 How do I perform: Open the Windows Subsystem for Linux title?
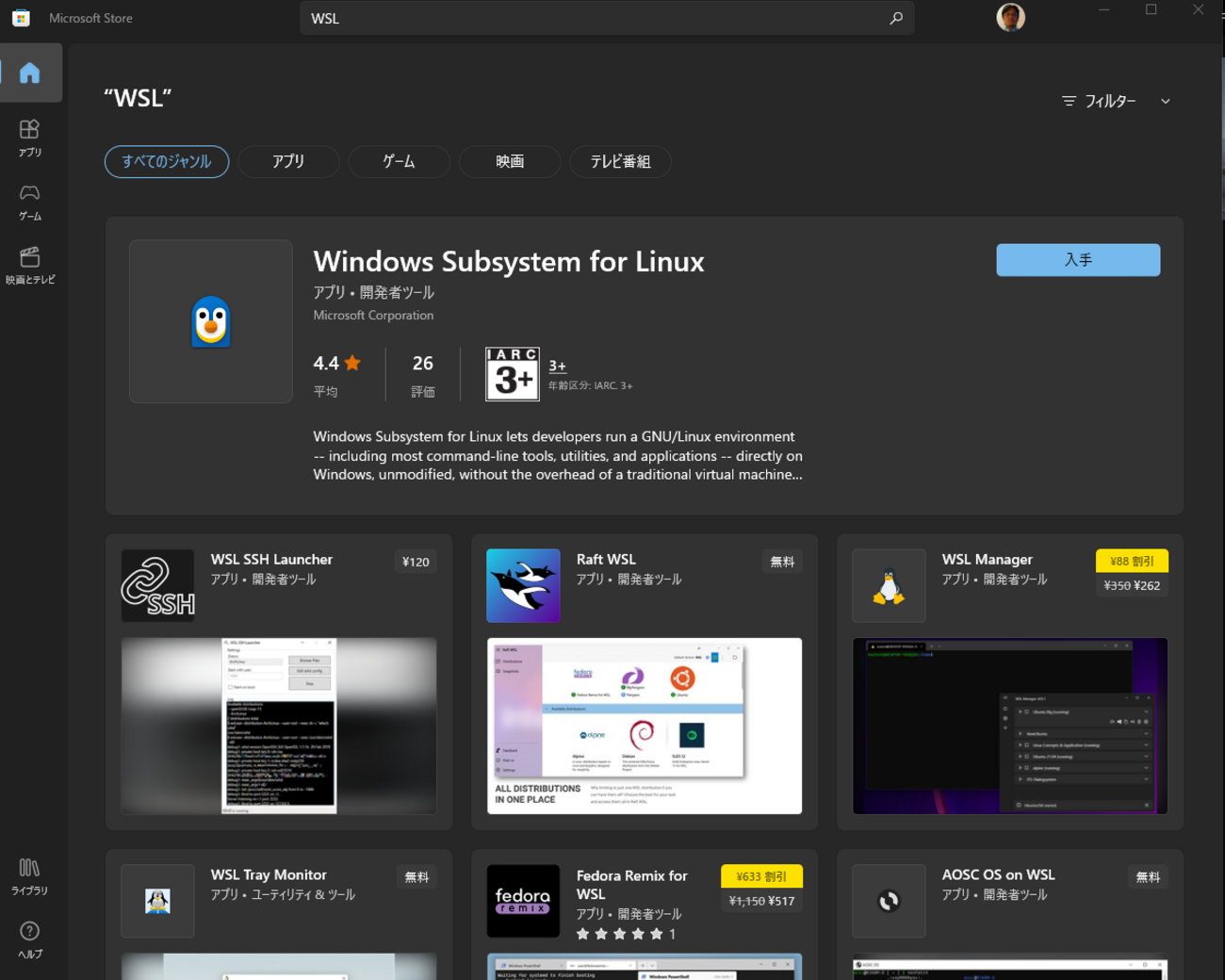tap(509, 261)
